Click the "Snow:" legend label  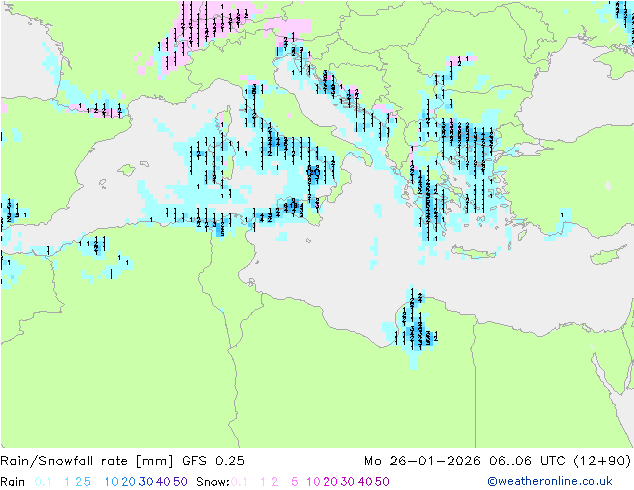(213, 482)
